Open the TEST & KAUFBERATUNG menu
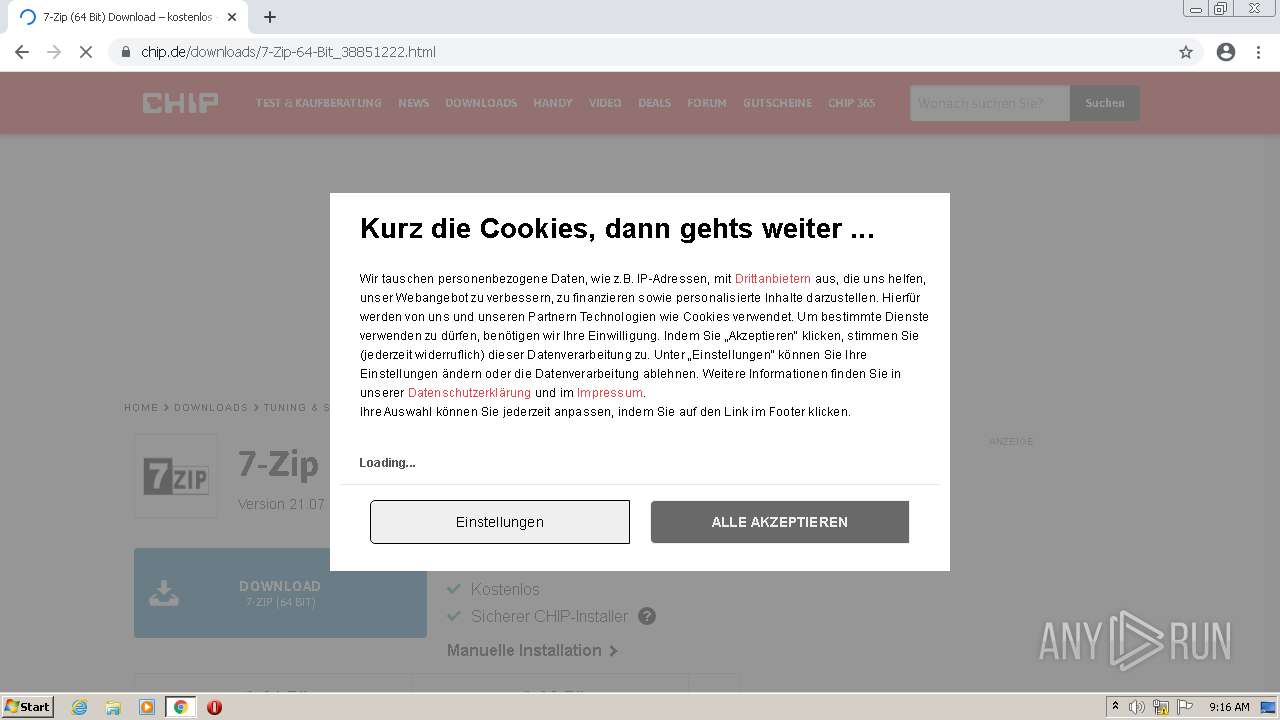The width and height of the screenshot is (1280, 720). 318,103
